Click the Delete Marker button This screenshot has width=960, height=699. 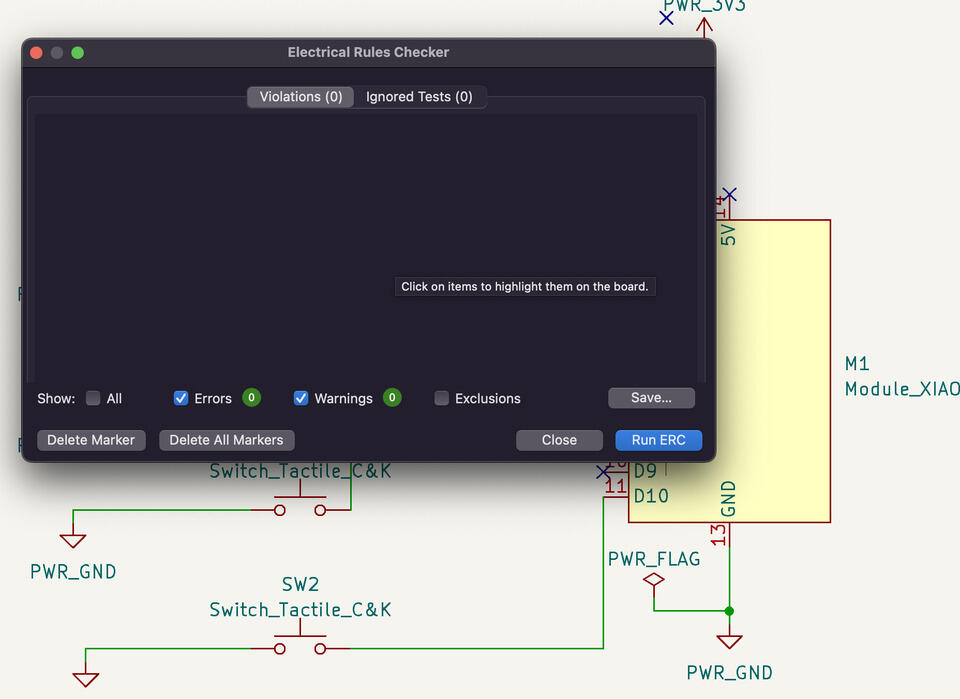91,440
